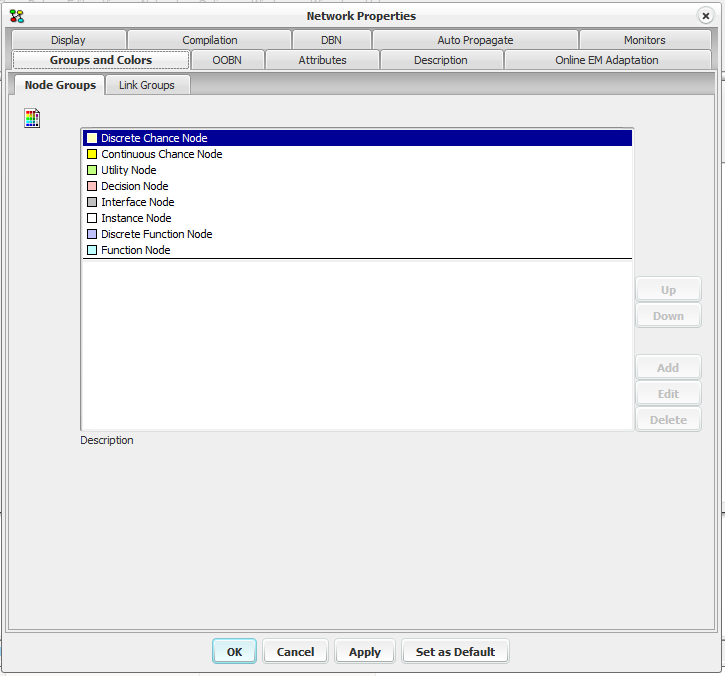The height and width of the screenshot is (676, 725).
Task: Click the Delete group button
Action: point(668,419)
